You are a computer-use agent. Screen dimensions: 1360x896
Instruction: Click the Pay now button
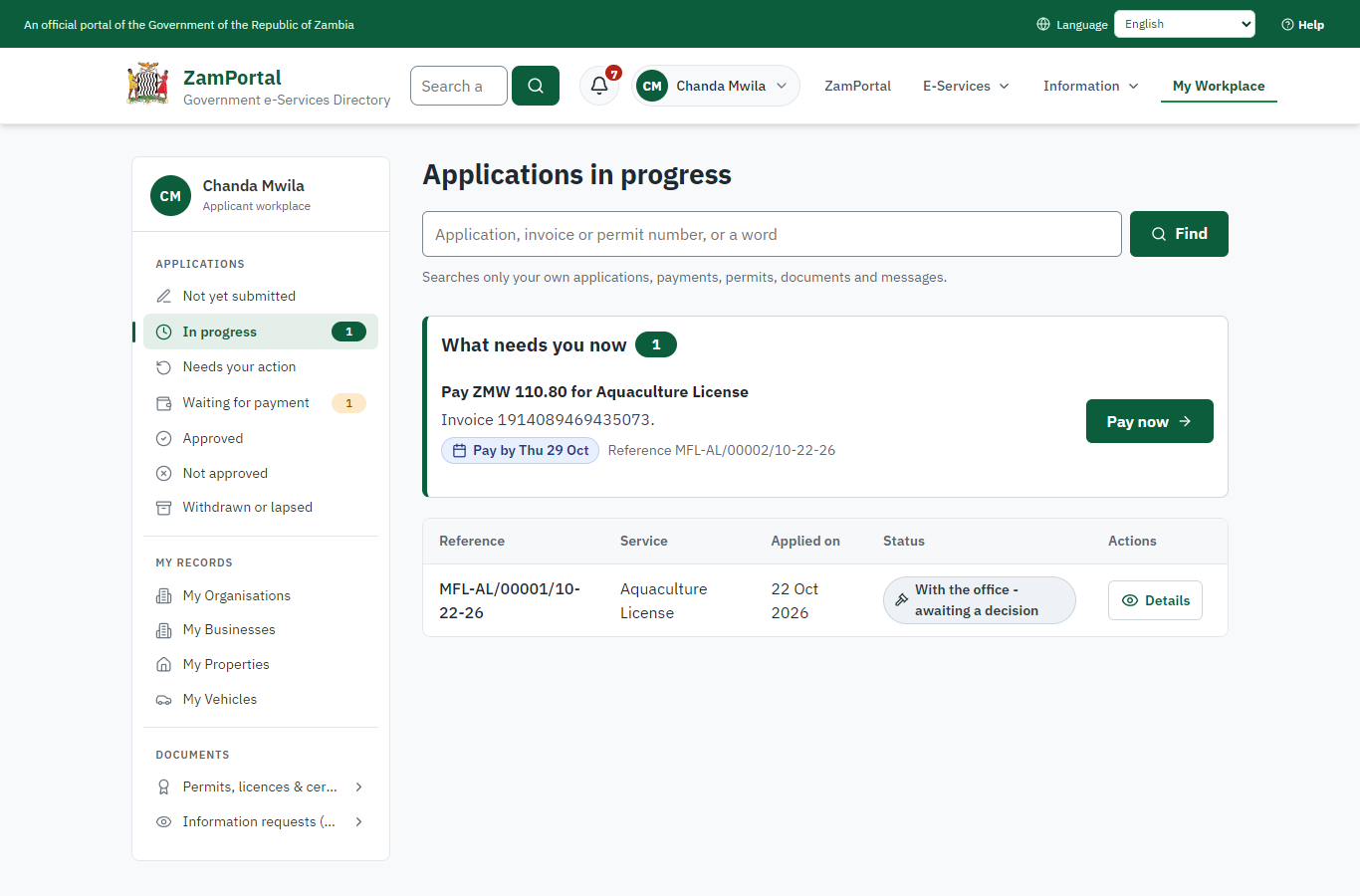[1149, 421]
